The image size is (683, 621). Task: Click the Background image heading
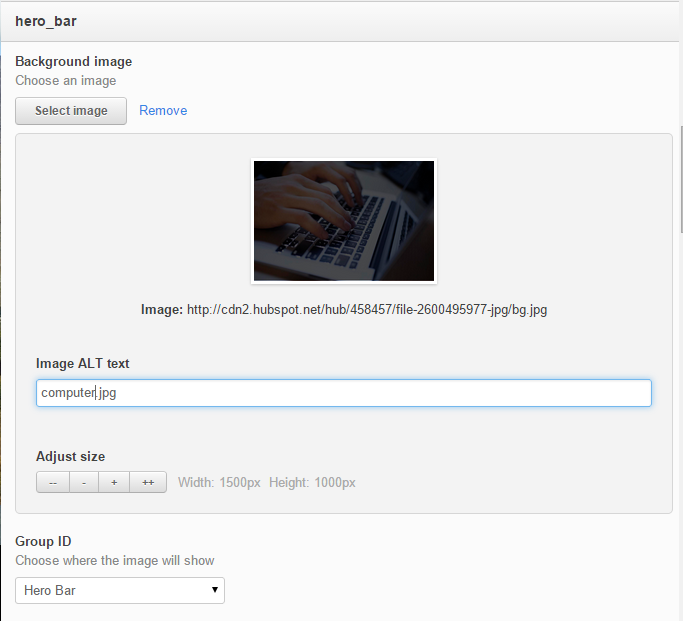click(73, 62)
